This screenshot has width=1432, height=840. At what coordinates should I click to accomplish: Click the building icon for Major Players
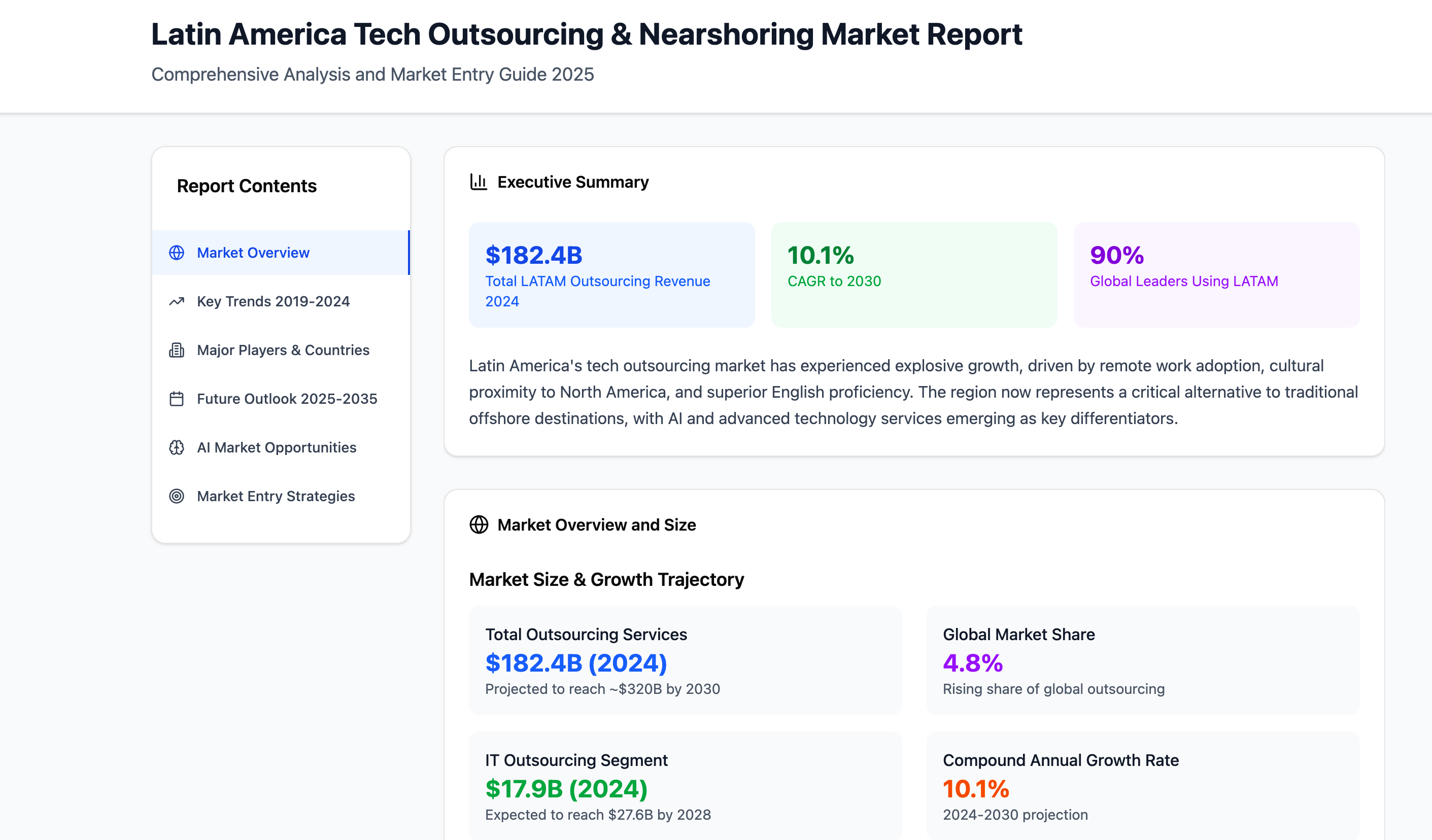pos(177,351)
